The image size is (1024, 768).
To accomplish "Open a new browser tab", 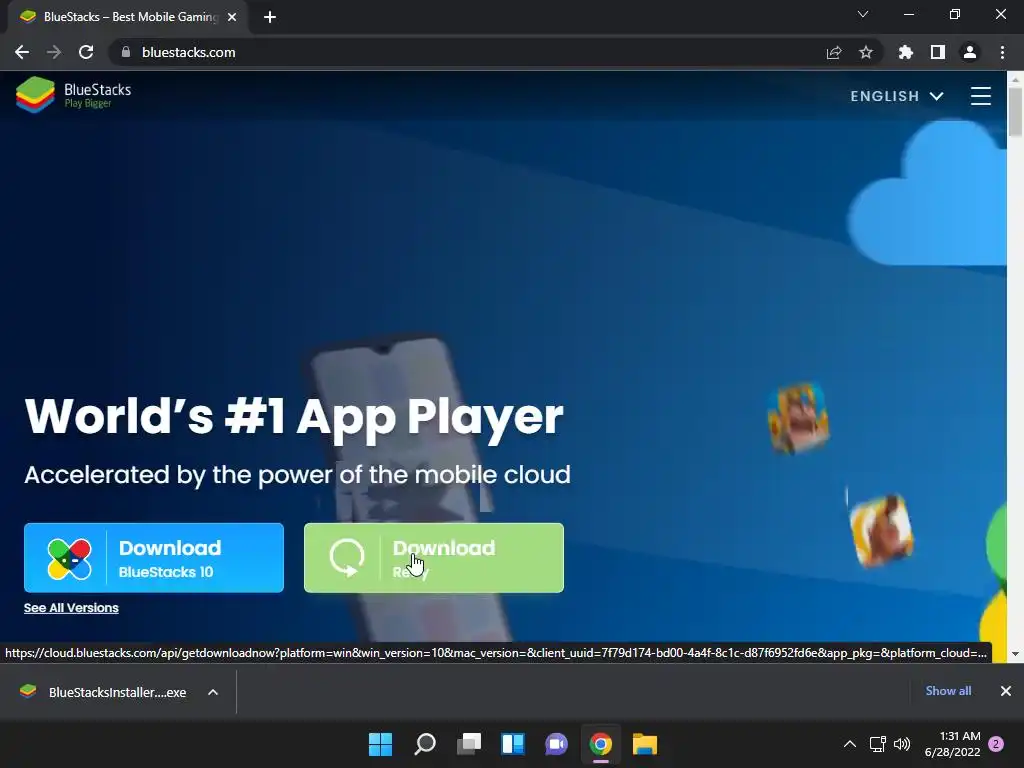I will (x=270, y=17).
